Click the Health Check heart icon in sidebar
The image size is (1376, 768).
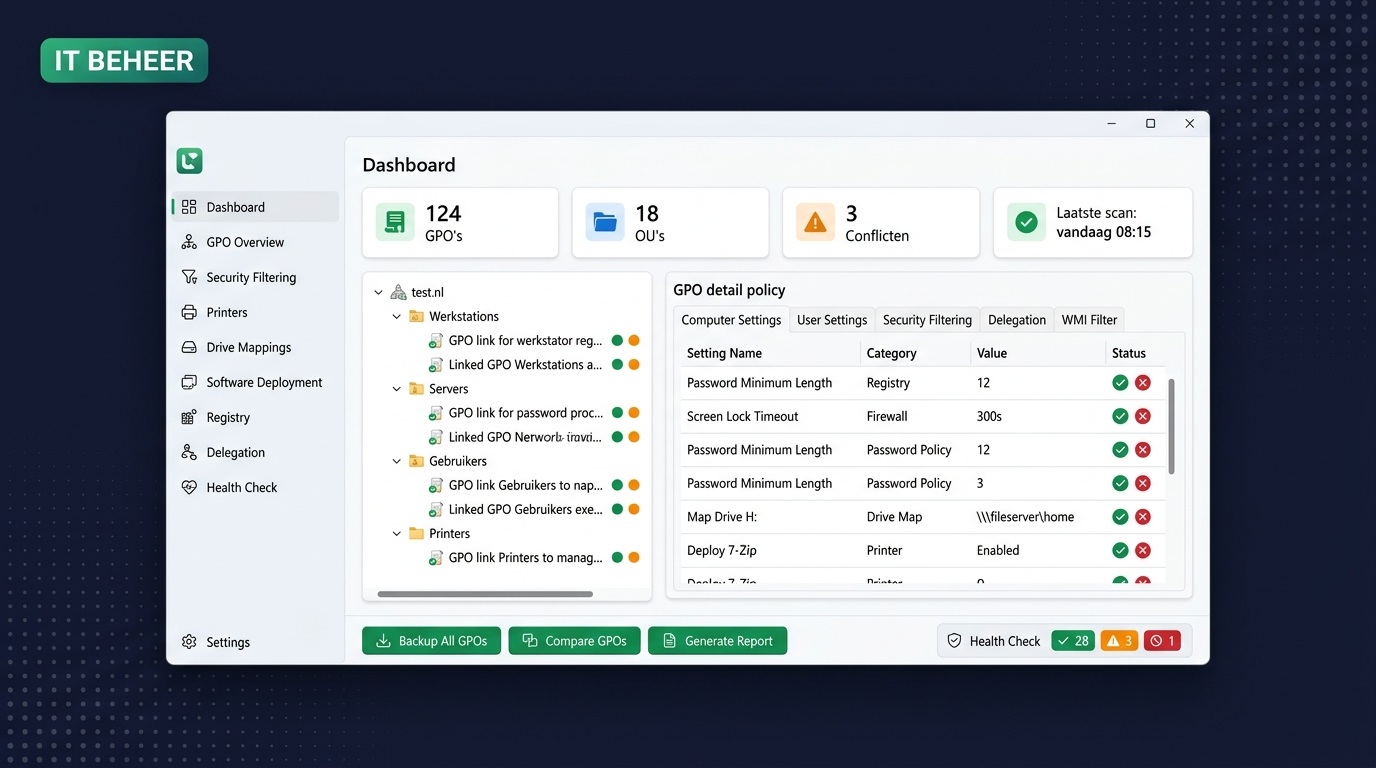coord(189,487)
